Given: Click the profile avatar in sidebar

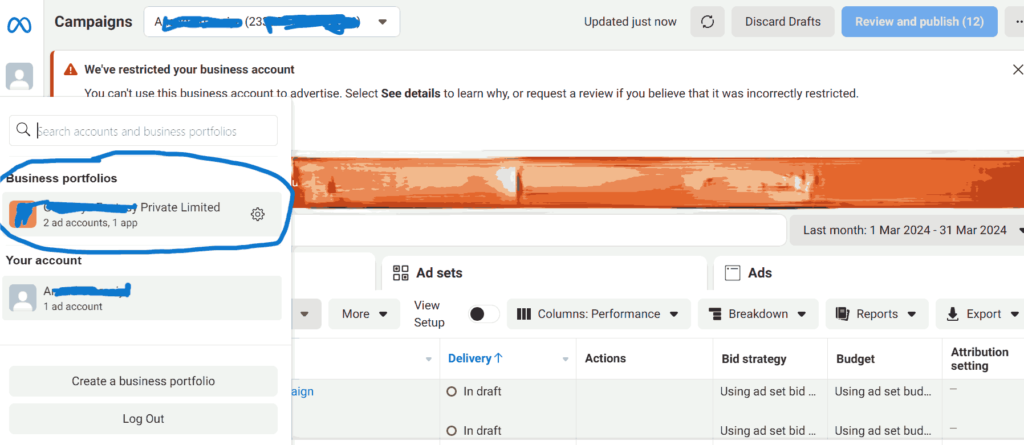Looking at the screenshot, I should [19, 77].
